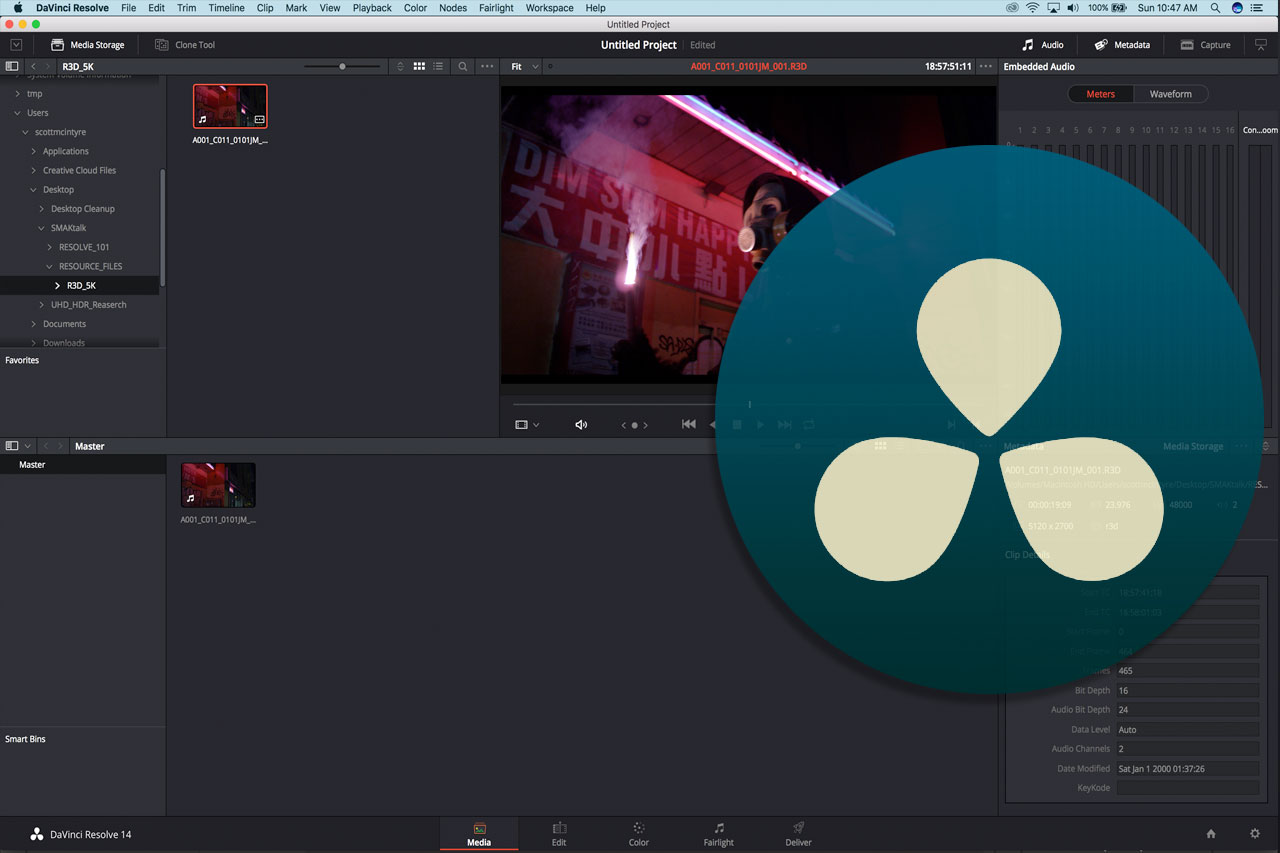Expand the Applications folder

(33, 151)
